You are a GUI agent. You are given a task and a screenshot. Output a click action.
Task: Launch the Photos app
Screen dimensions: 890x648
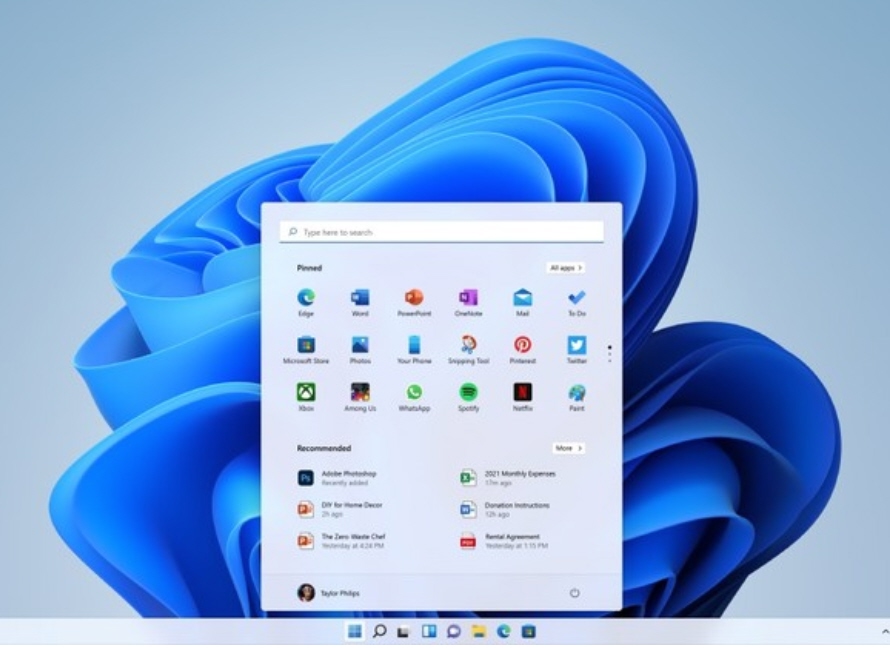(360, 350)
